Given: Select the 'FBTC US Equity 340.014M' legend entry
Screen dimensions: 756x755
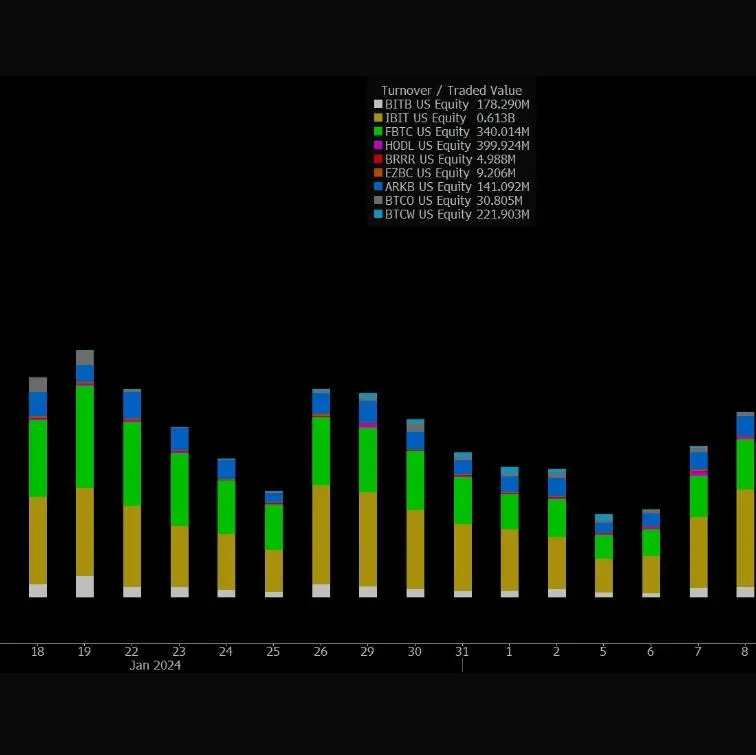Looking at the screenshot, I should [452, 132].
